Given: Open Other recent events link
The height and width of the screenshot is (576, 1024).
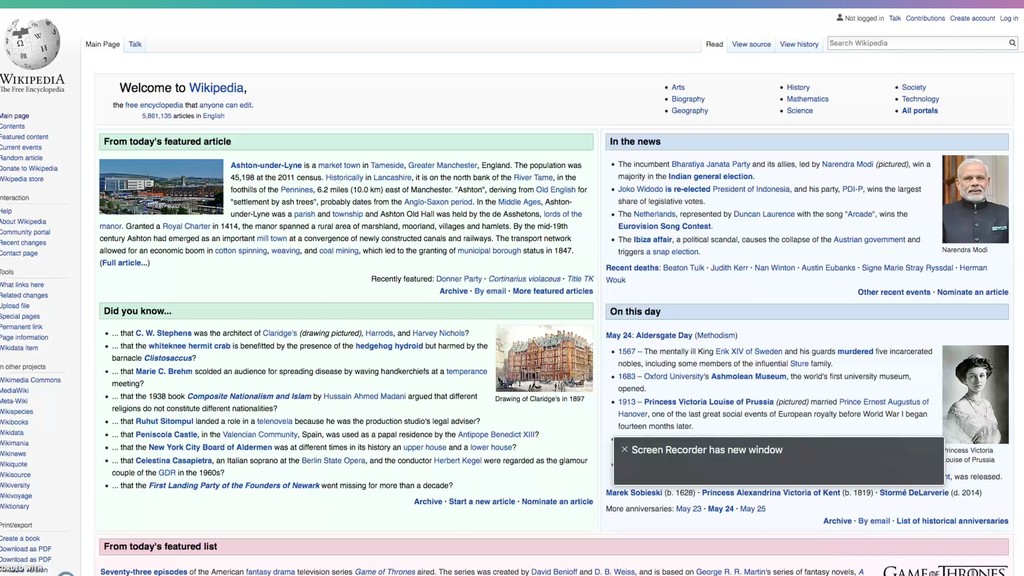Looking at the screenshot, I should [x=893, y=293].
